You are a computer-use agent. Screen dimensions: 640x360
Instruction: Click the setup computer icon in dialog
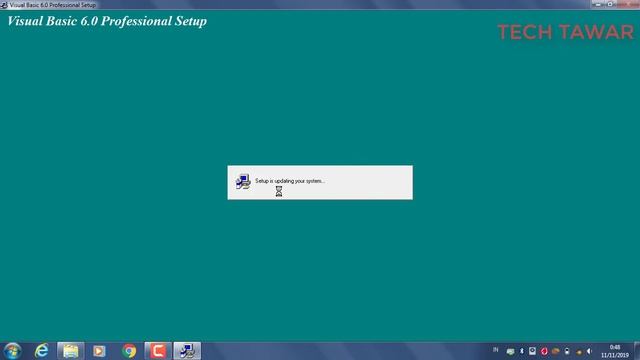point(243,182)
